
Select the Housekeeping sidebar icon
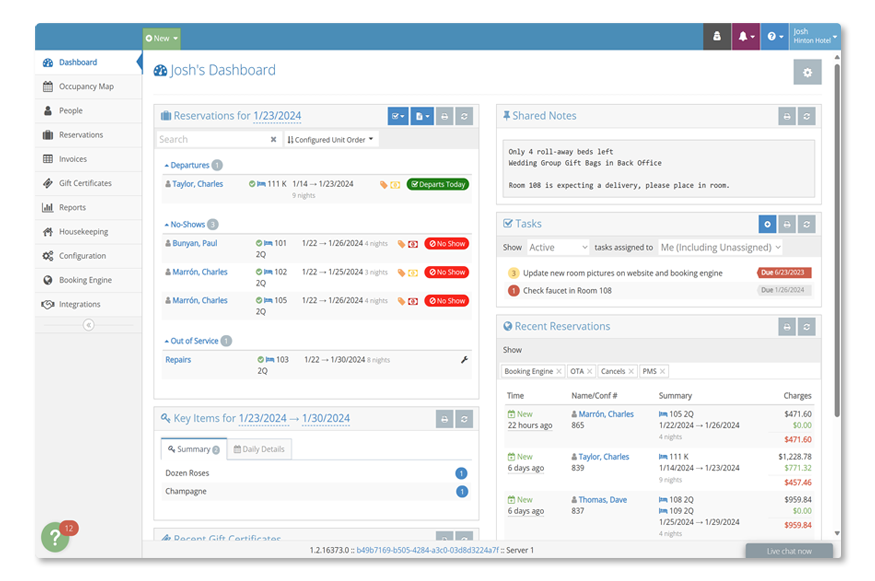[x=48, y=231]
